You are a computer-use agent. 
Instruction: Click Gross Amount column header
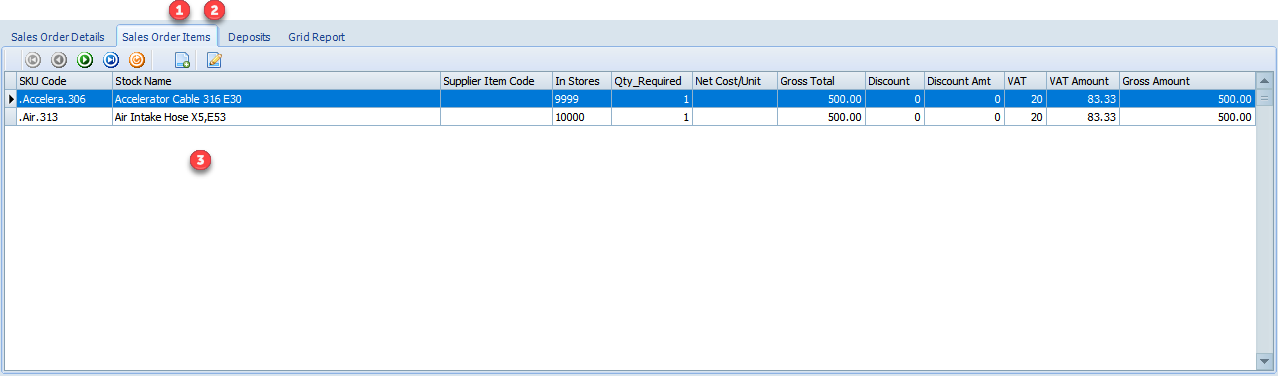tap(1187, 81)
